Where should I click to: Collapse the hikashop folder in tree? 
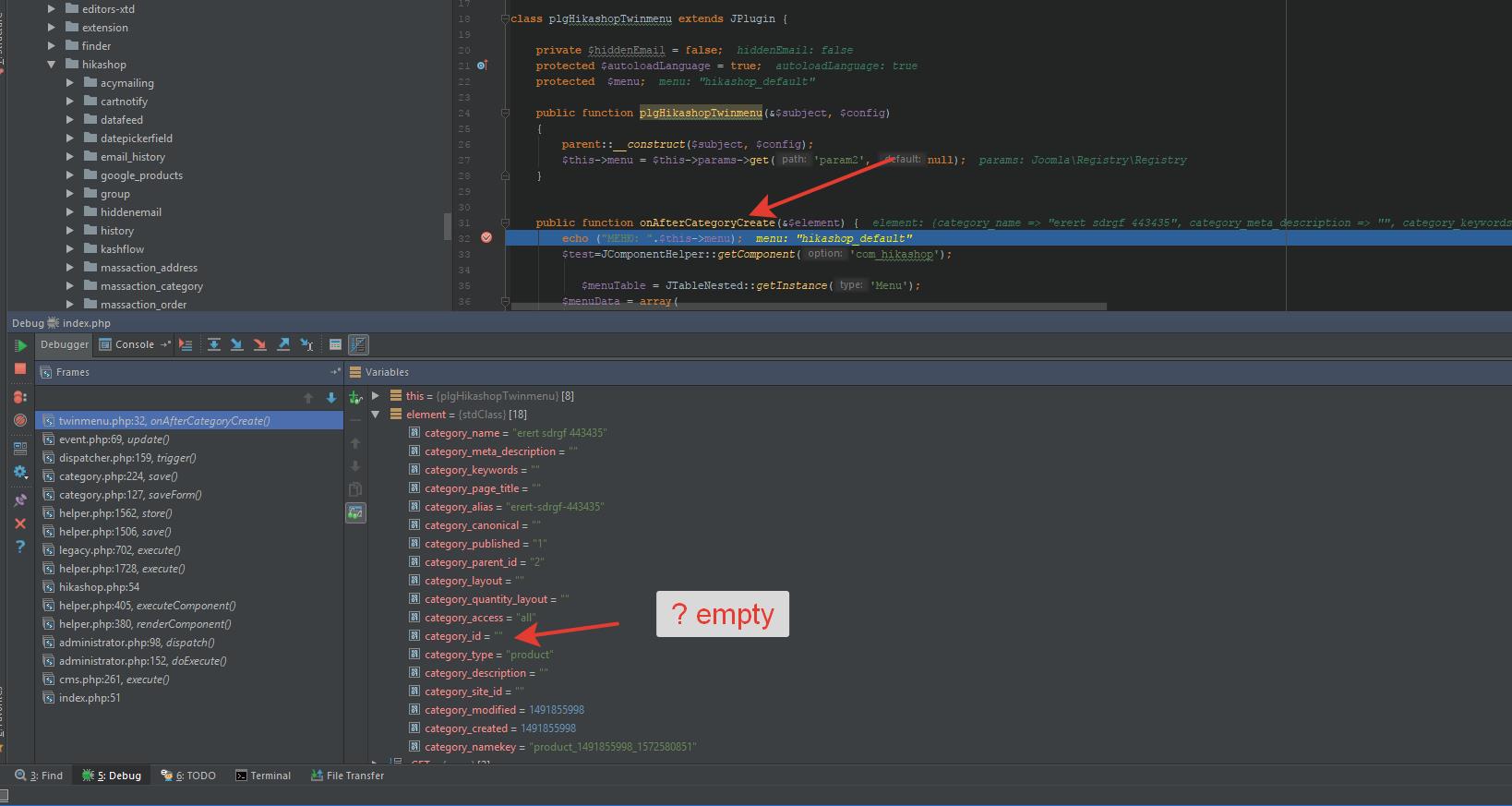click(52, 65)
